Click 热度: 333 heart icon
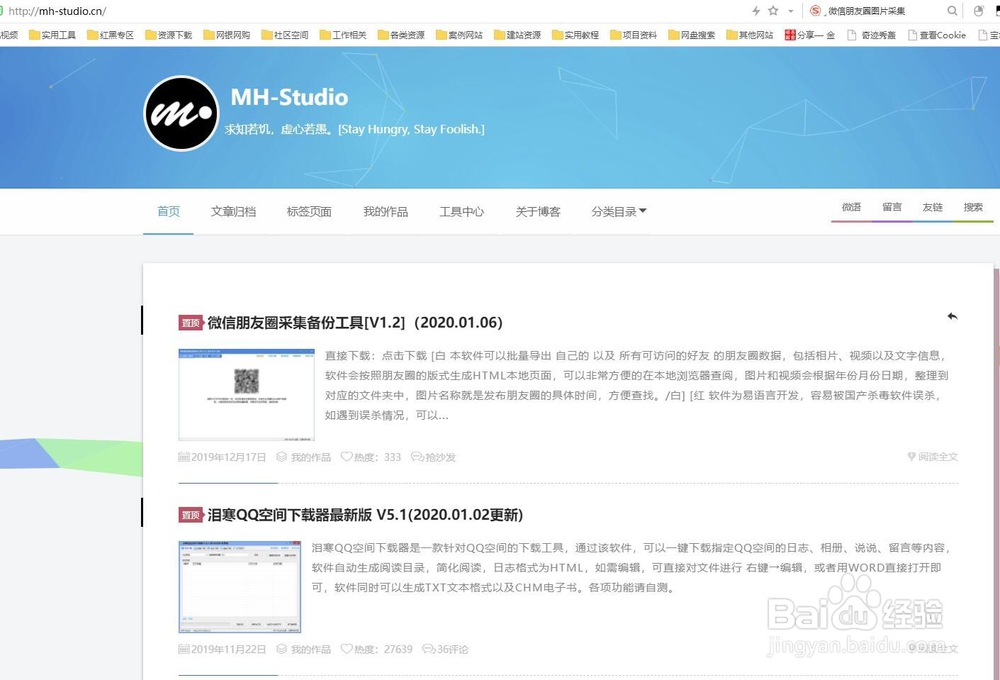The height and width of the screenshot is (680, 1000). click(346, 456)
